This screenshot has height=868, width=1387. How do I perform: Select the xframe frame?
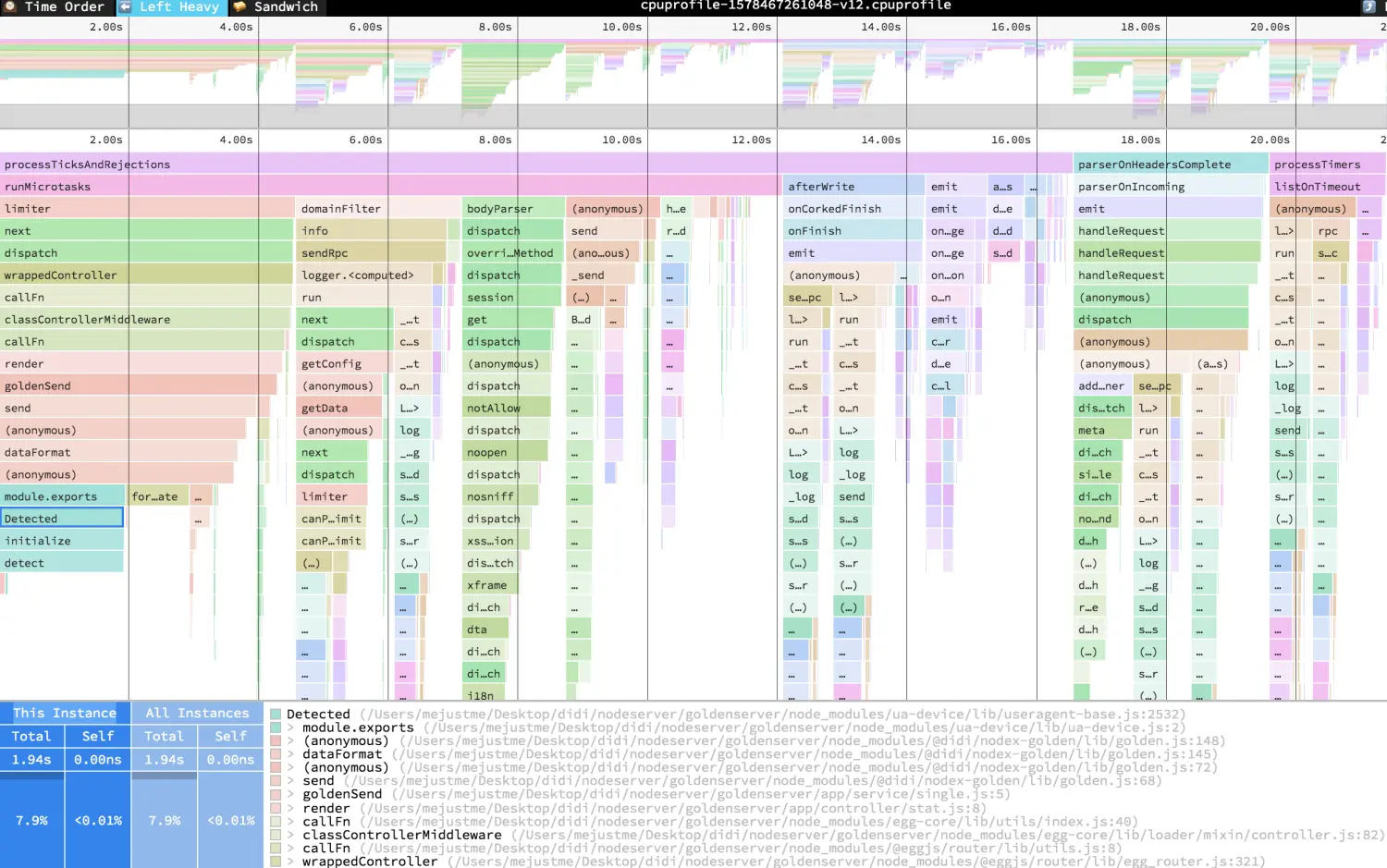click(x=490, y=586)
